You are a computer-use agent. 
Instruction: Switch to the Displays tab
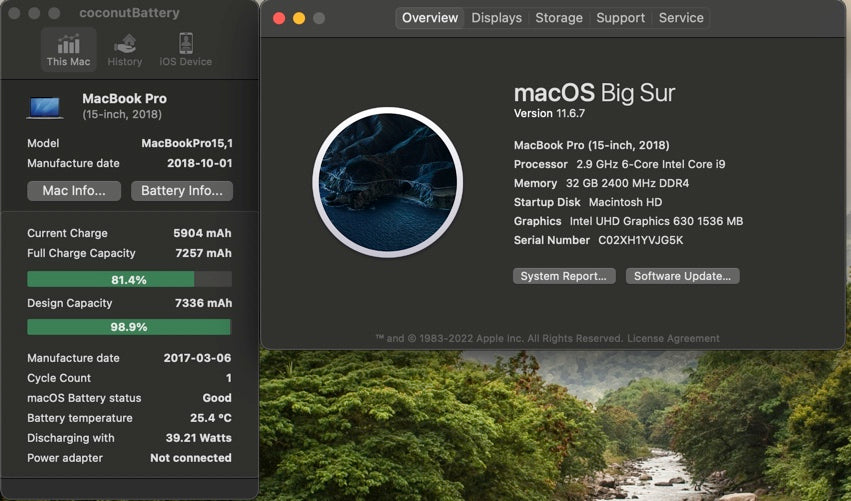(497, 18)
